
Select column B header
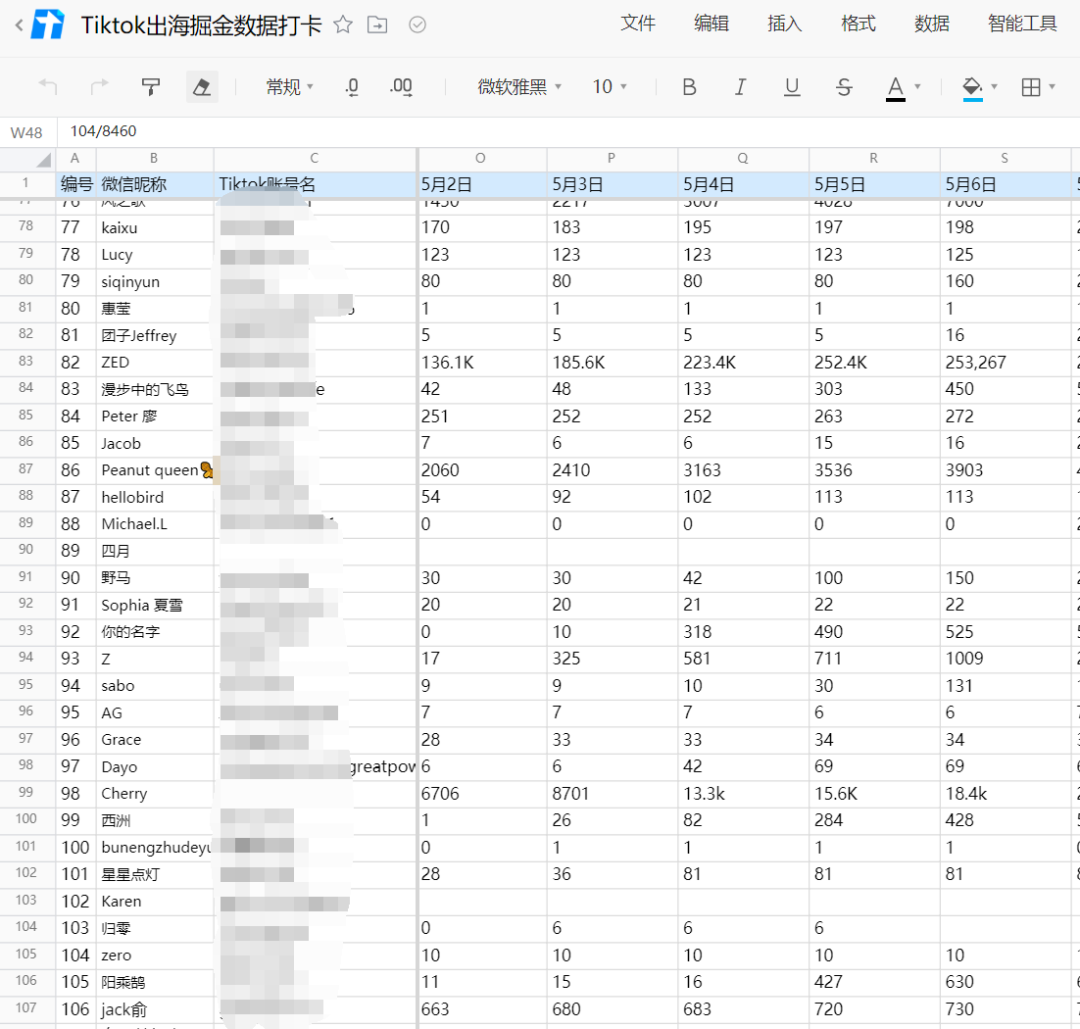(x=154, y=158)
